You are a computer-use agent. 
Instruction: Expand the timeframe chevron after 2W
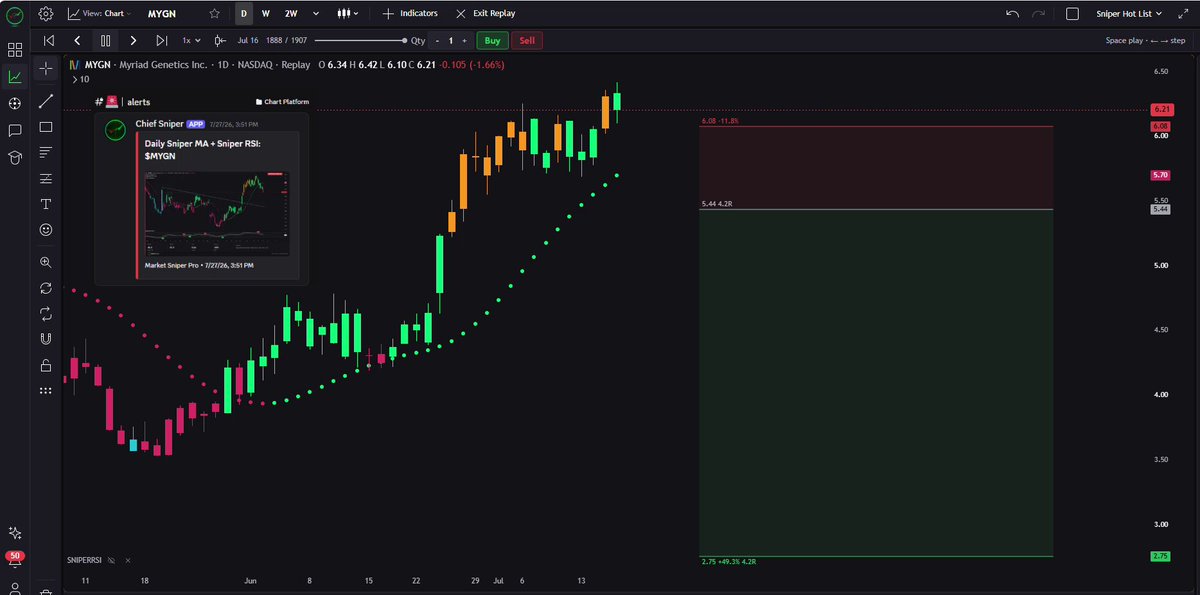point(316,14)
